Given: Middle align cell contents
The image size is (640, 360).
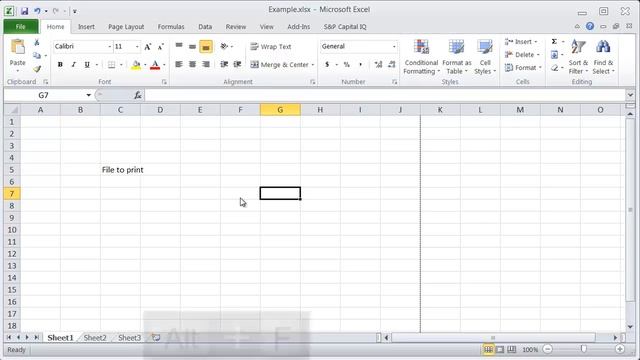Looking at the screenshot, I should 192,46.
